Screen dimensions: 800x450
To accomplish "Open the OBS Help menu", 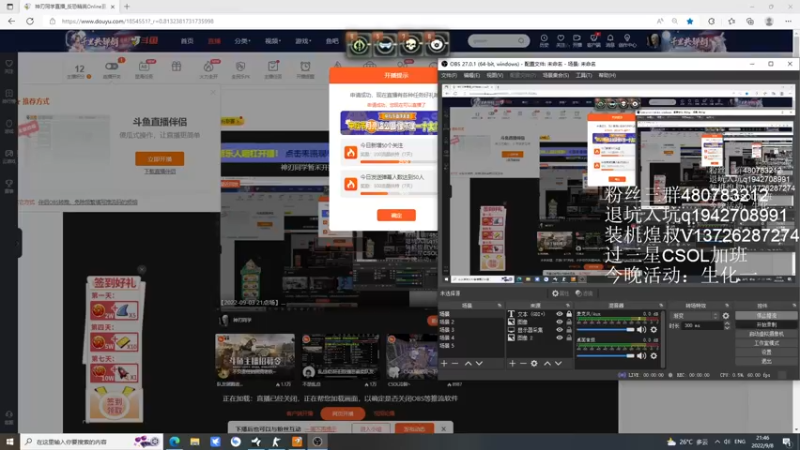I will click(x=607, y=75).
